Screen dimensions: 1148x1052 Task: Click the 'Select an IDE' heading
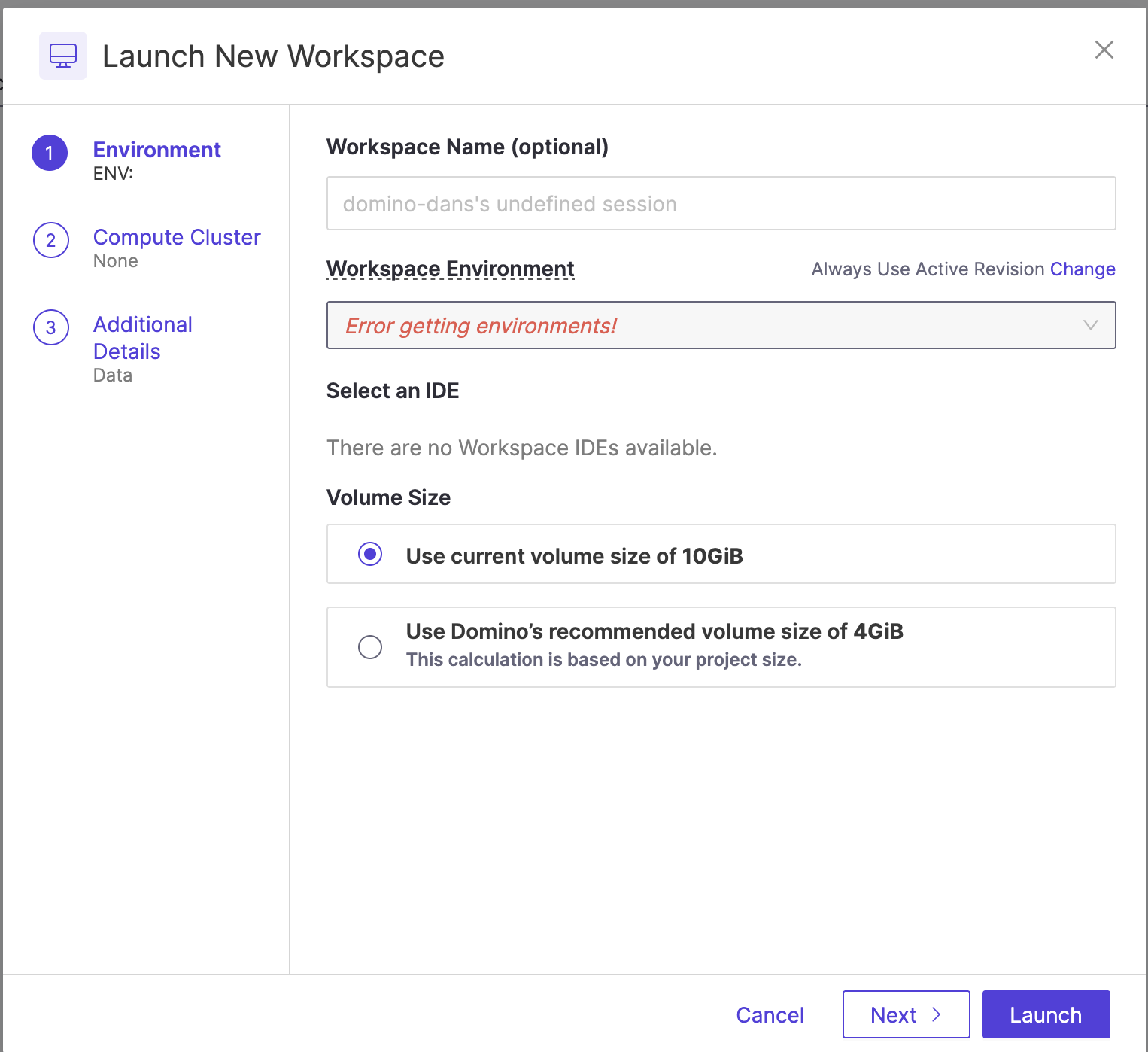[x=393, y=391]
